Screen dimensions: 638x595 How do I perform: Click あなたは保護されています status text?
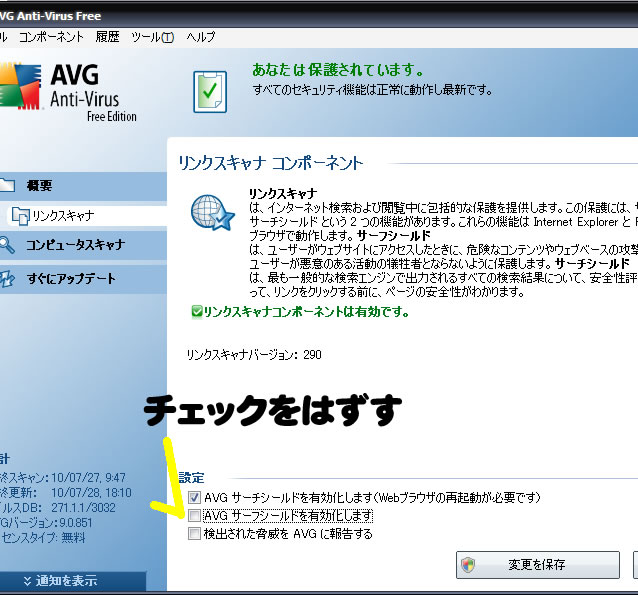click(x=338, y=70)
